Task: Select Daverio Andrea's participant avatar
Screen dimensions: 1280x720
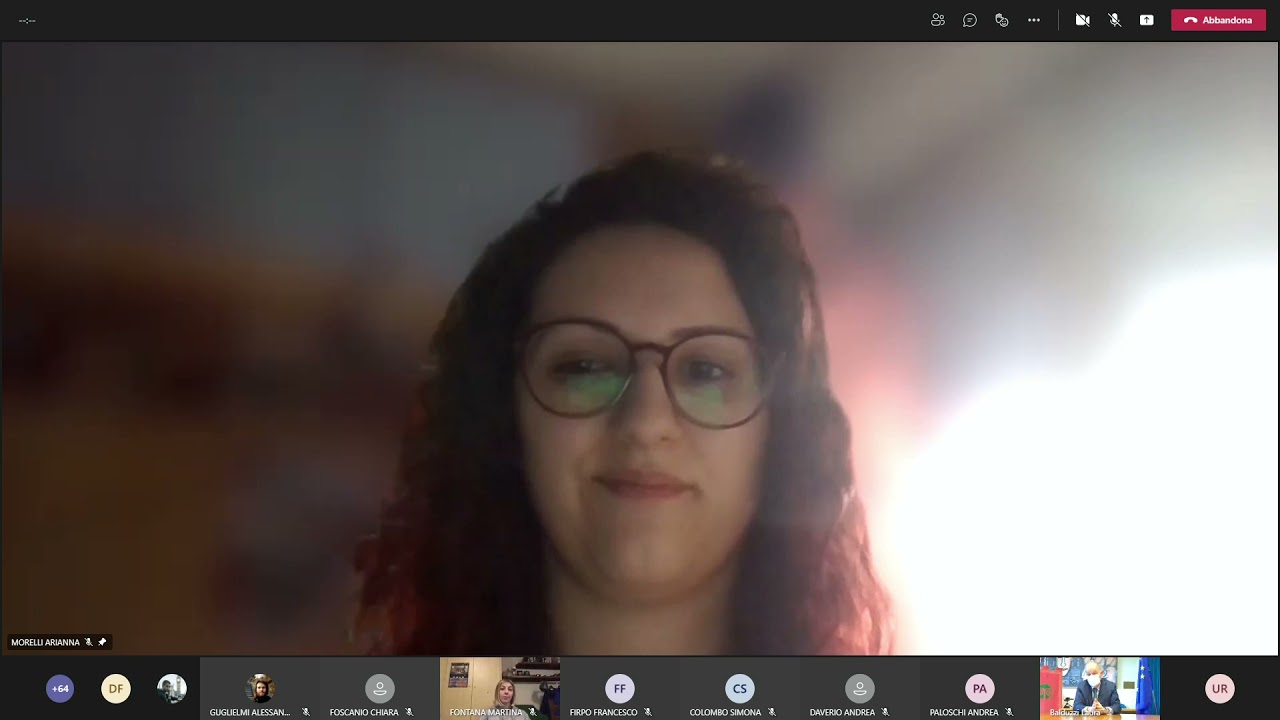Action: pyautogui.click(x=860, y=688)
